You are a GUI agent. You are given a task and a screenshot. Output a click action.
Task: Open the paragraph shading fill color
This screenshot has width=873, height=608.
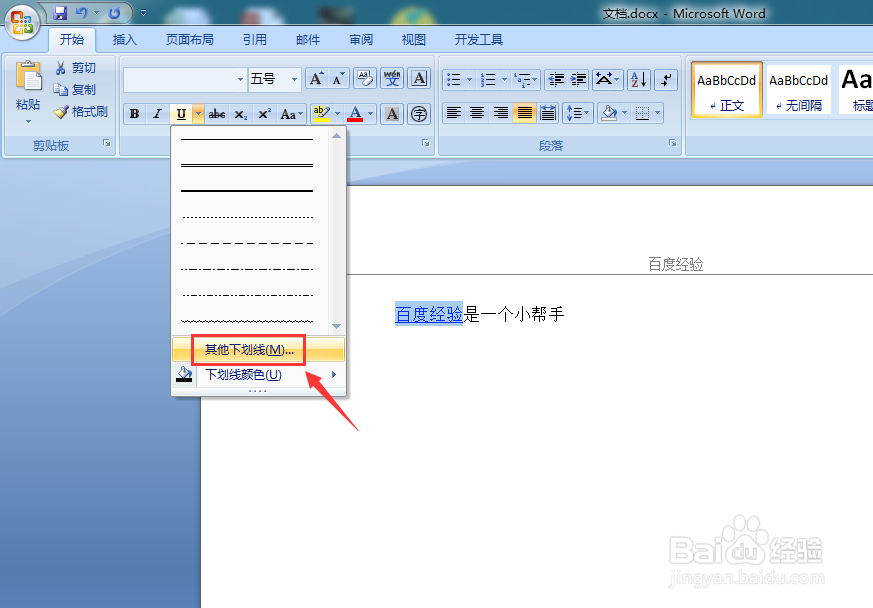[x=609, y=113]
